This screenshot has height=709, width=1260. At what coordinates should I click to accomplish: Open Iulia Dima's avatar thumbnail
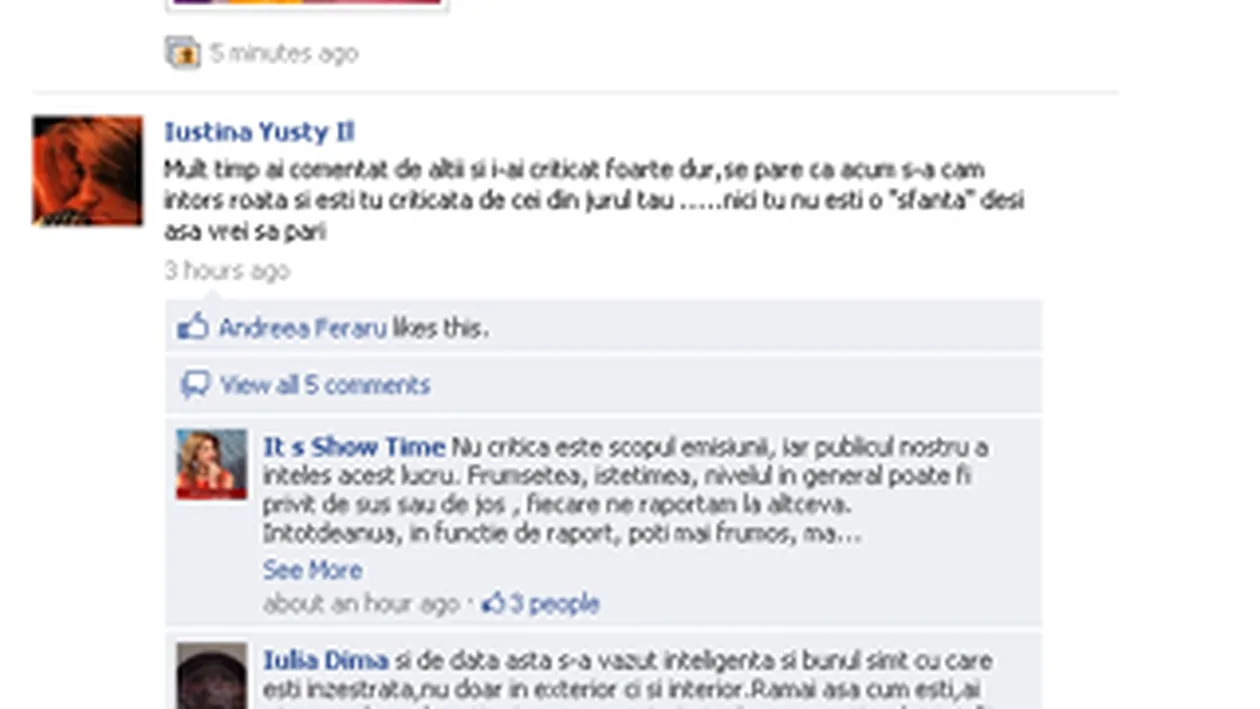211,676
